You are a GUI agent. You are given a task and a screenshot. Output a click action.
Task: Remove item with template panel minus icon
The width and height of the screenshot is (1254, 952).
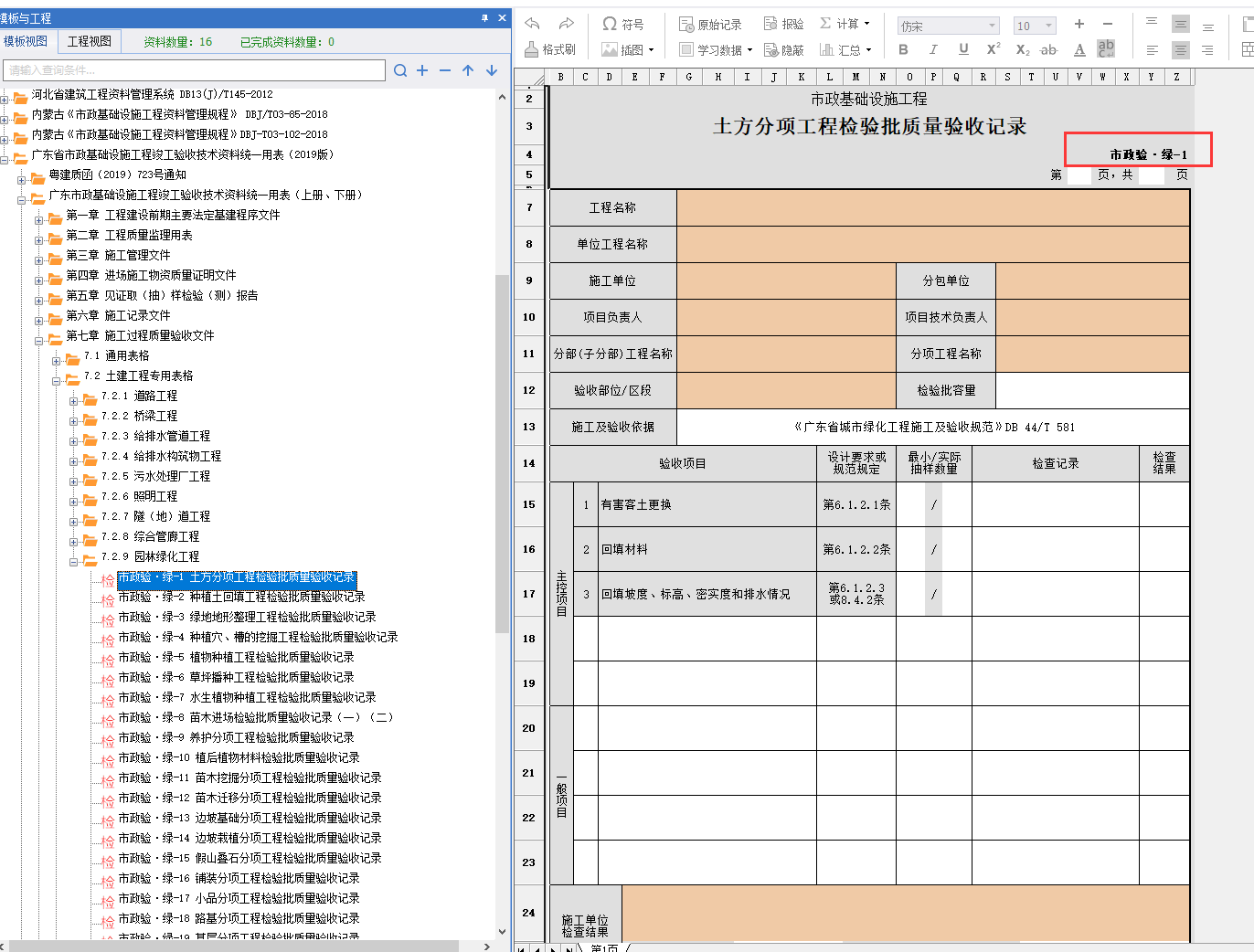click(x=445, y=70)
